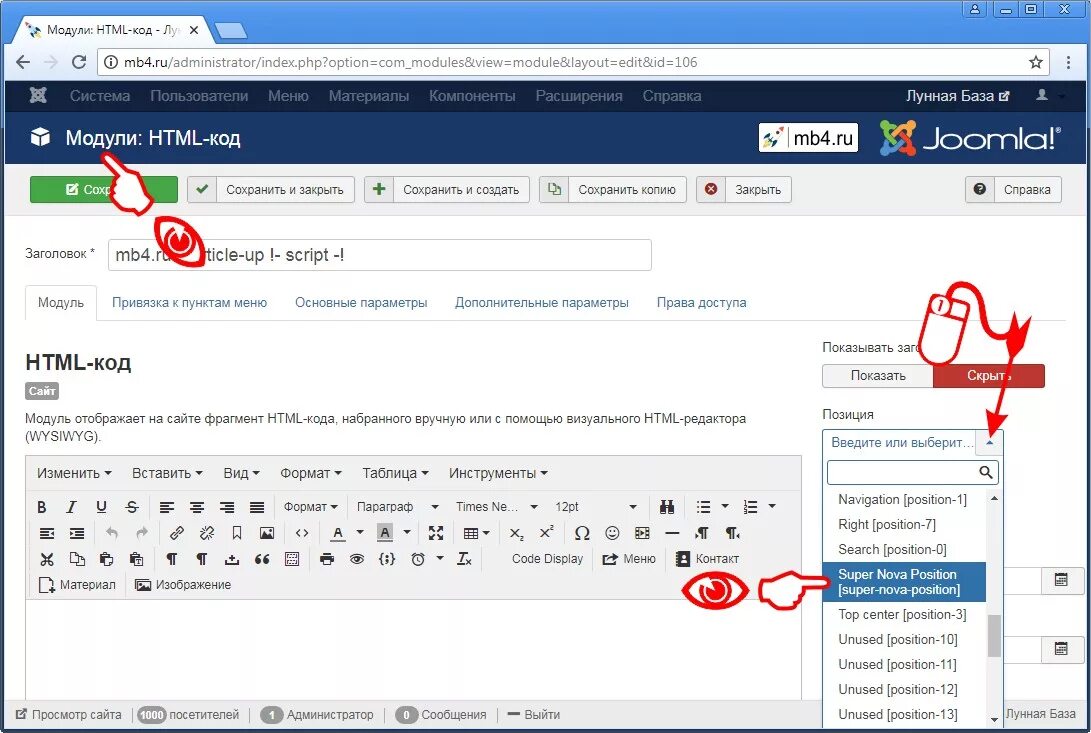Increase the paragraph indent
This screenshot has height=733, width=1091.
tap(77, 533)
